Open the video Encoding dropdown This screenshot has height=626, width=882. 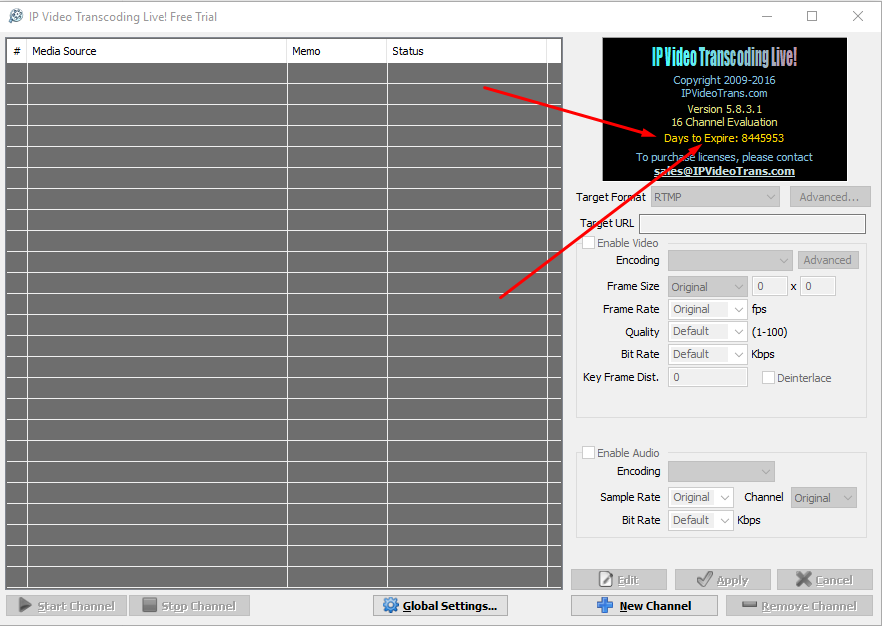click(730, 260)
